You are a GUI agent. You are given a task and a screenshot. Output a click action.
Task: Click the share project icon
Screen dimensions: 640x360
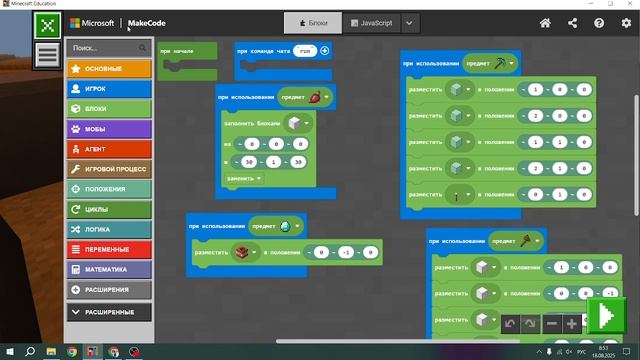click(572, 23)
